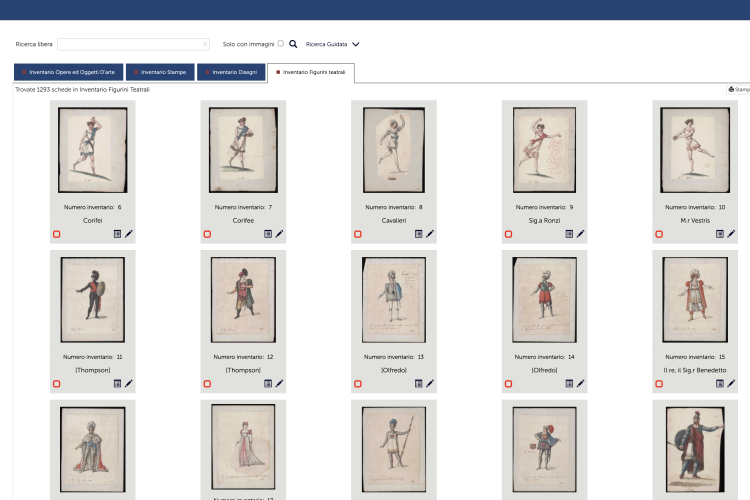Screen dimensions: 750x500
Task: Open detail sheet icon for Sig.a Ronzi
Action: pyautogui.click(x=569, y=234)
